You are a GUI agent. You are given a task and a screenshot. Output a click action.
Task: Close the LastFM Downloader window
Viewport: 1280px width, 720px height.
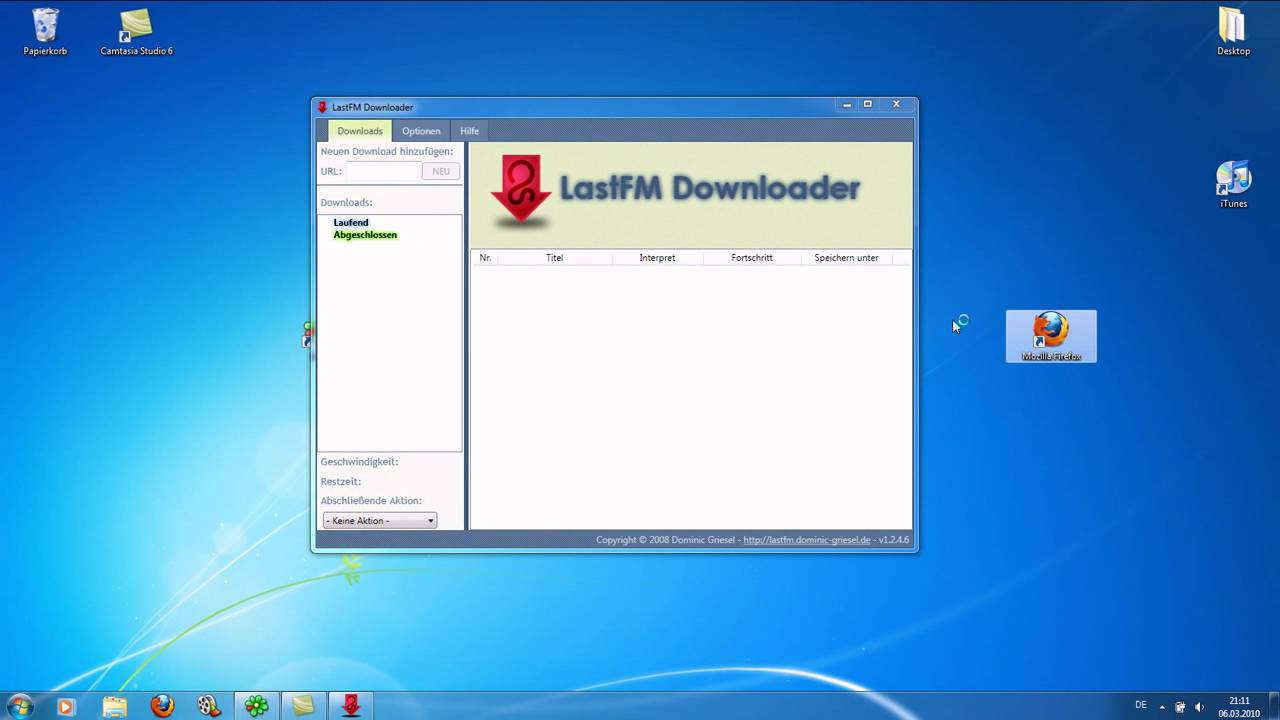click(x=896, y=104)
